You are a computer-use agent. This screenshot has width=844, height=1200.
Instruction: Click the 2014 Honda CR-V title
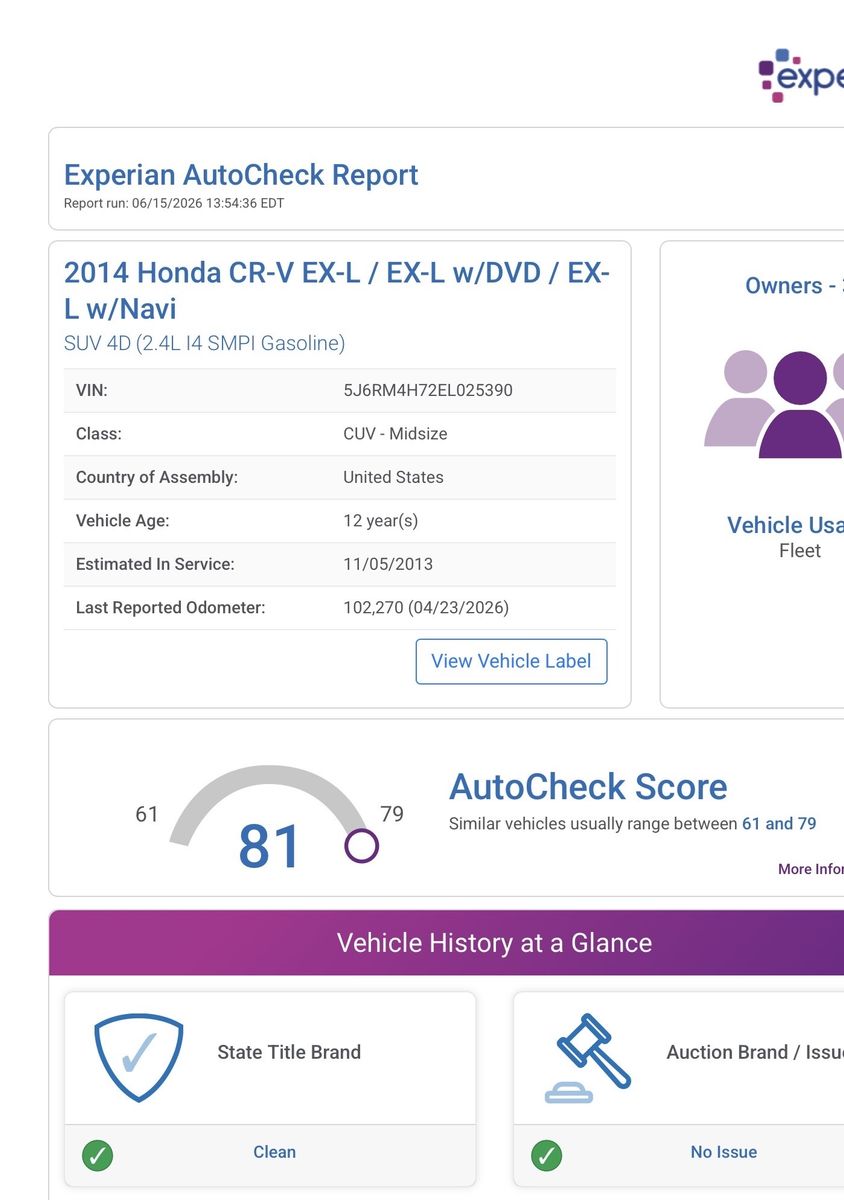pos(337,290)
